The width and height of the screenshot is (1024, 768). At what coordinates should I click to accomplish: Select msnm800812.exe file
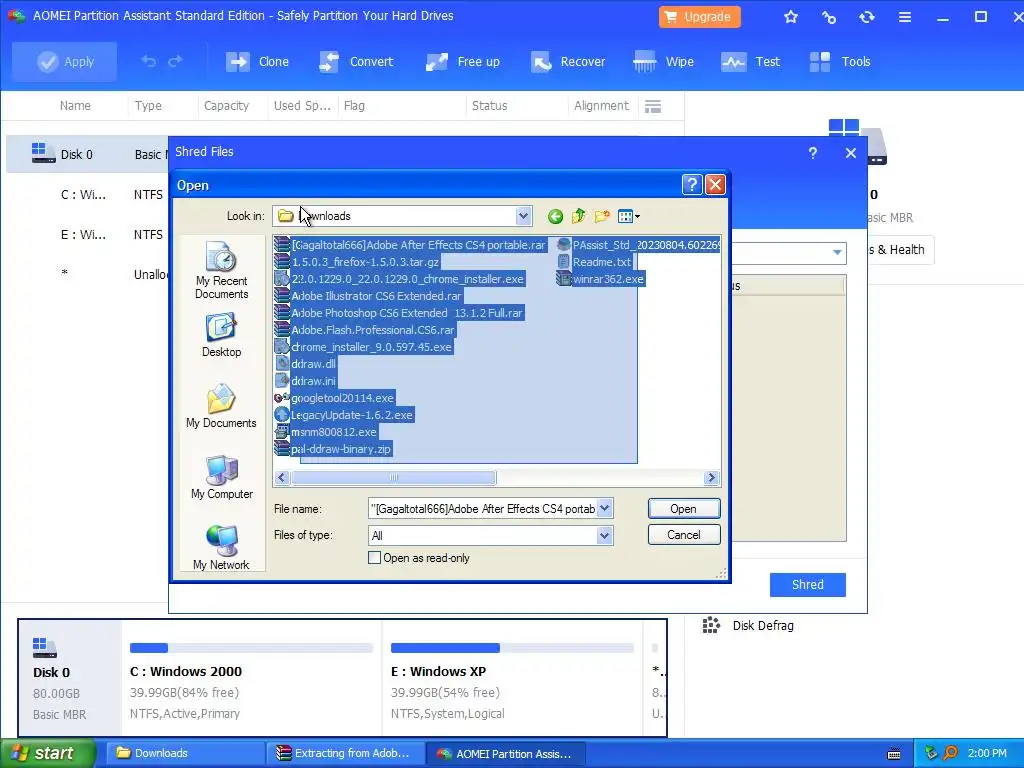pyautogui.click(x=325, y=432)
